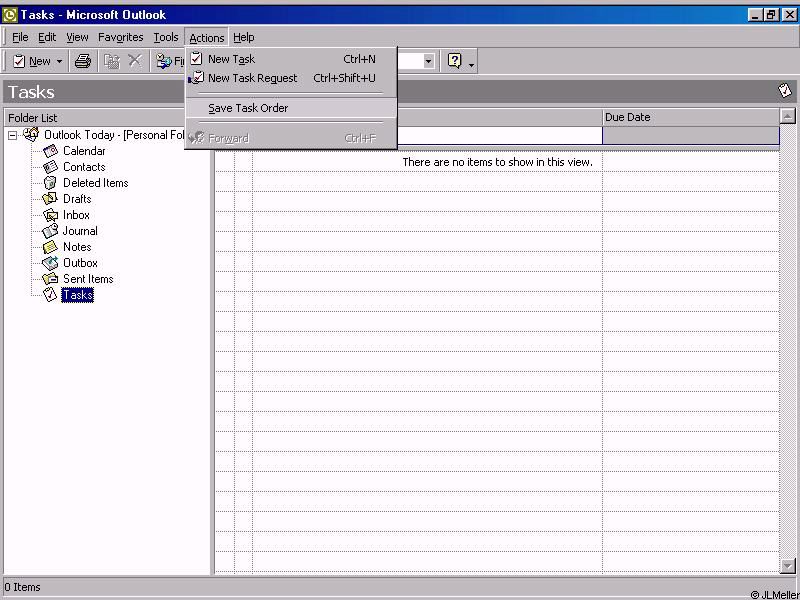Image resolution: width=800 pixels, height=600 pixels.
Task: Click the Journal folder icon
Action: tap(50, 231)
